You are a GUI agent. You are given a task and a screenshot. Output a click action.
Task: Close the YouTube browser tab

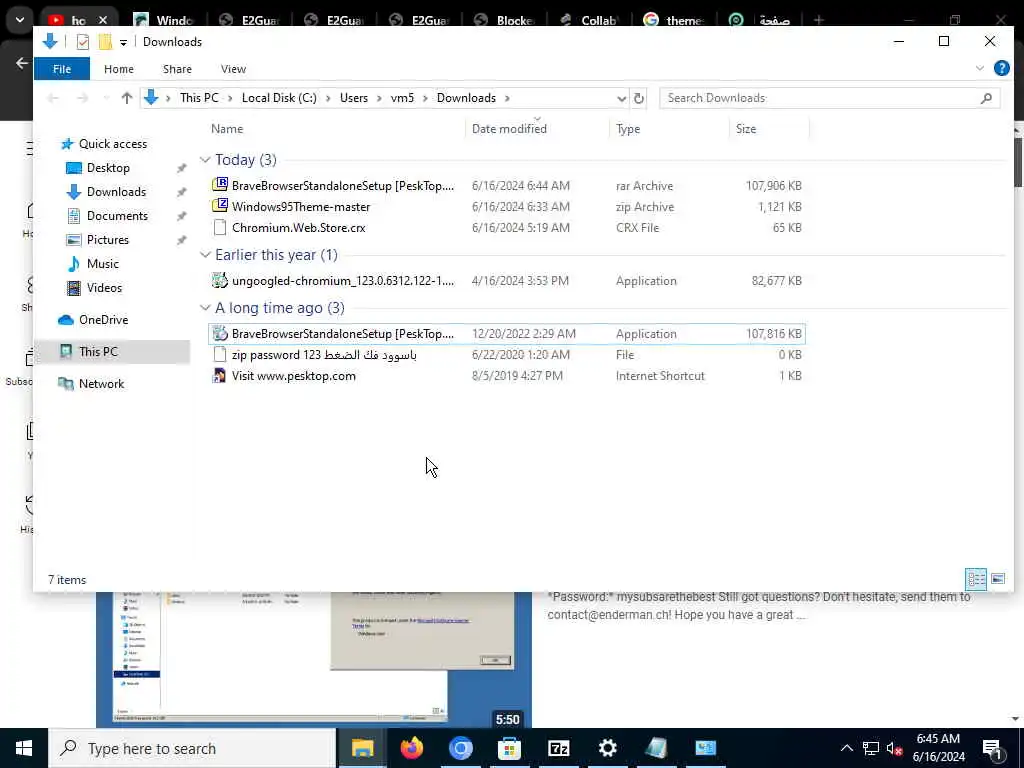point(103,20)
